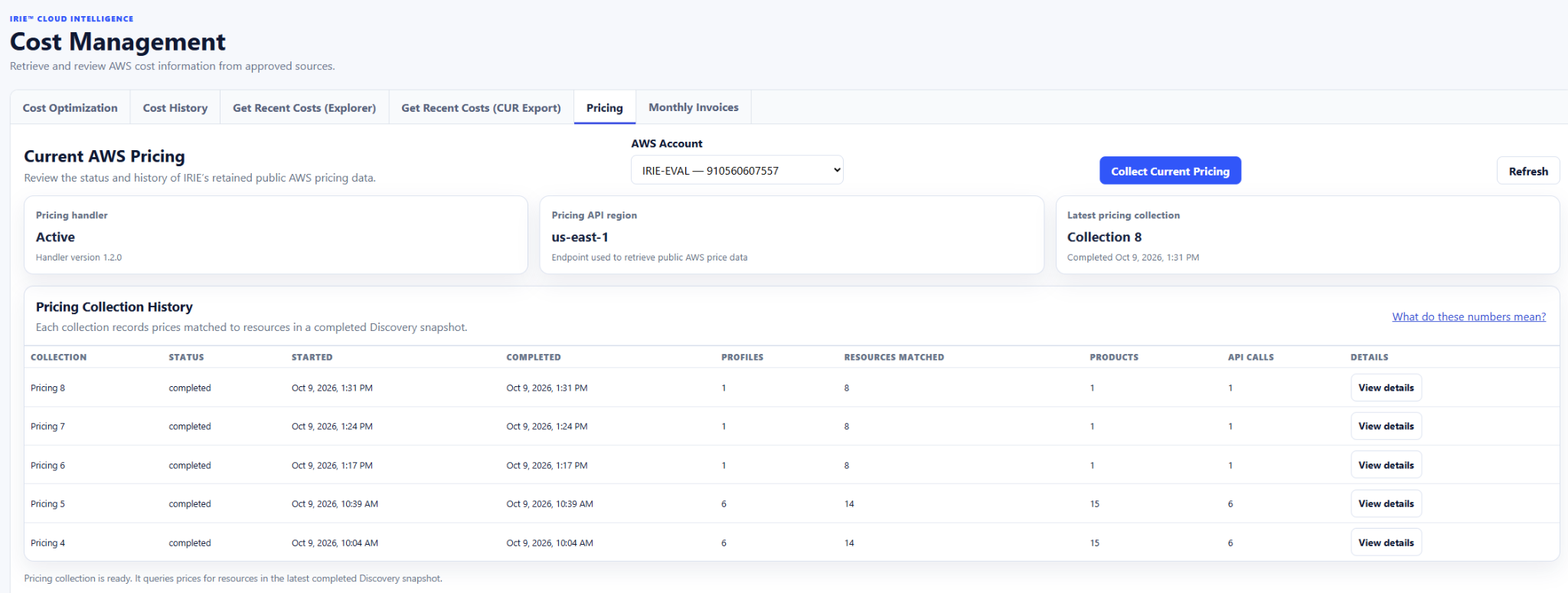The image size is (1568, 593).
Task: Click the DETAILS column header
Action: (x=1370, y=357)
